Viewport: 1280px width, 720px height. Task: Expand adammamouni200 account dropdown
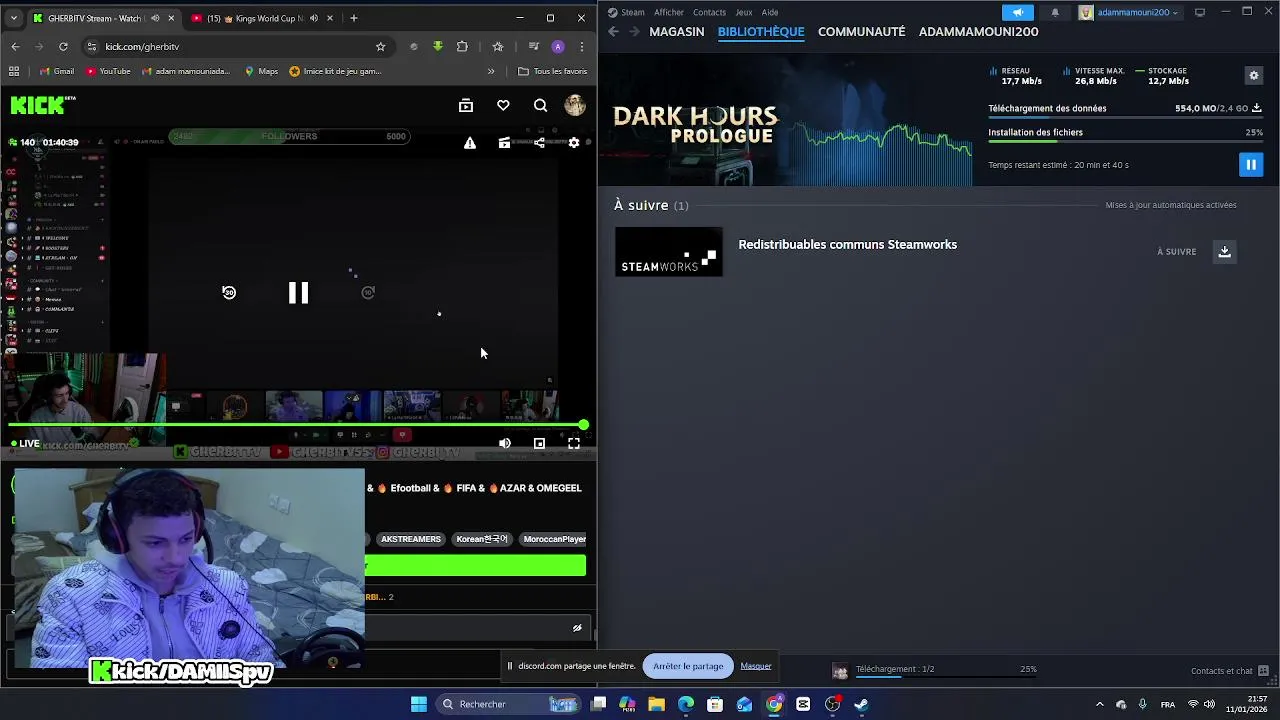(x=1130, y=12)
